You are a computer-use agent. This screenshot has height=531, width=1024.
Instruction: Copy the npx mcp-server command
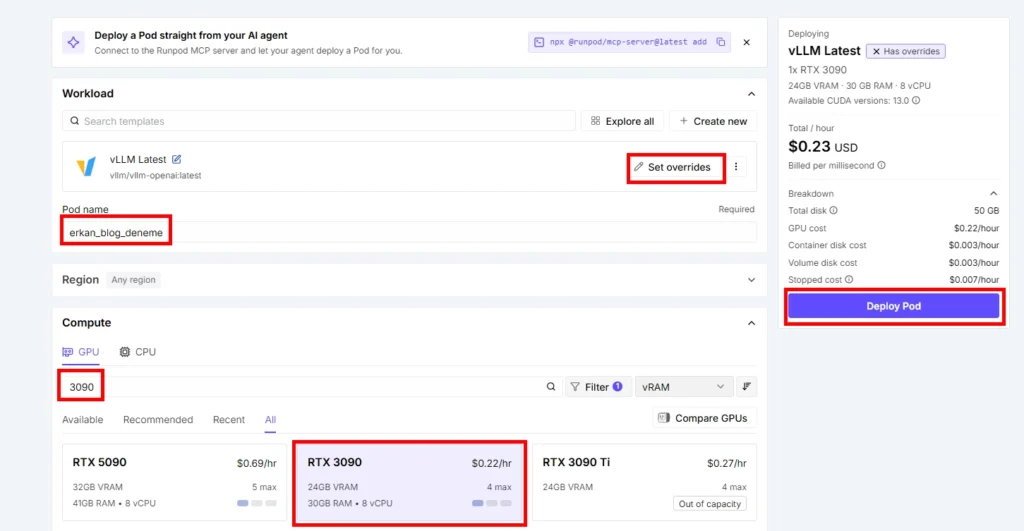[x=720, y=42]
